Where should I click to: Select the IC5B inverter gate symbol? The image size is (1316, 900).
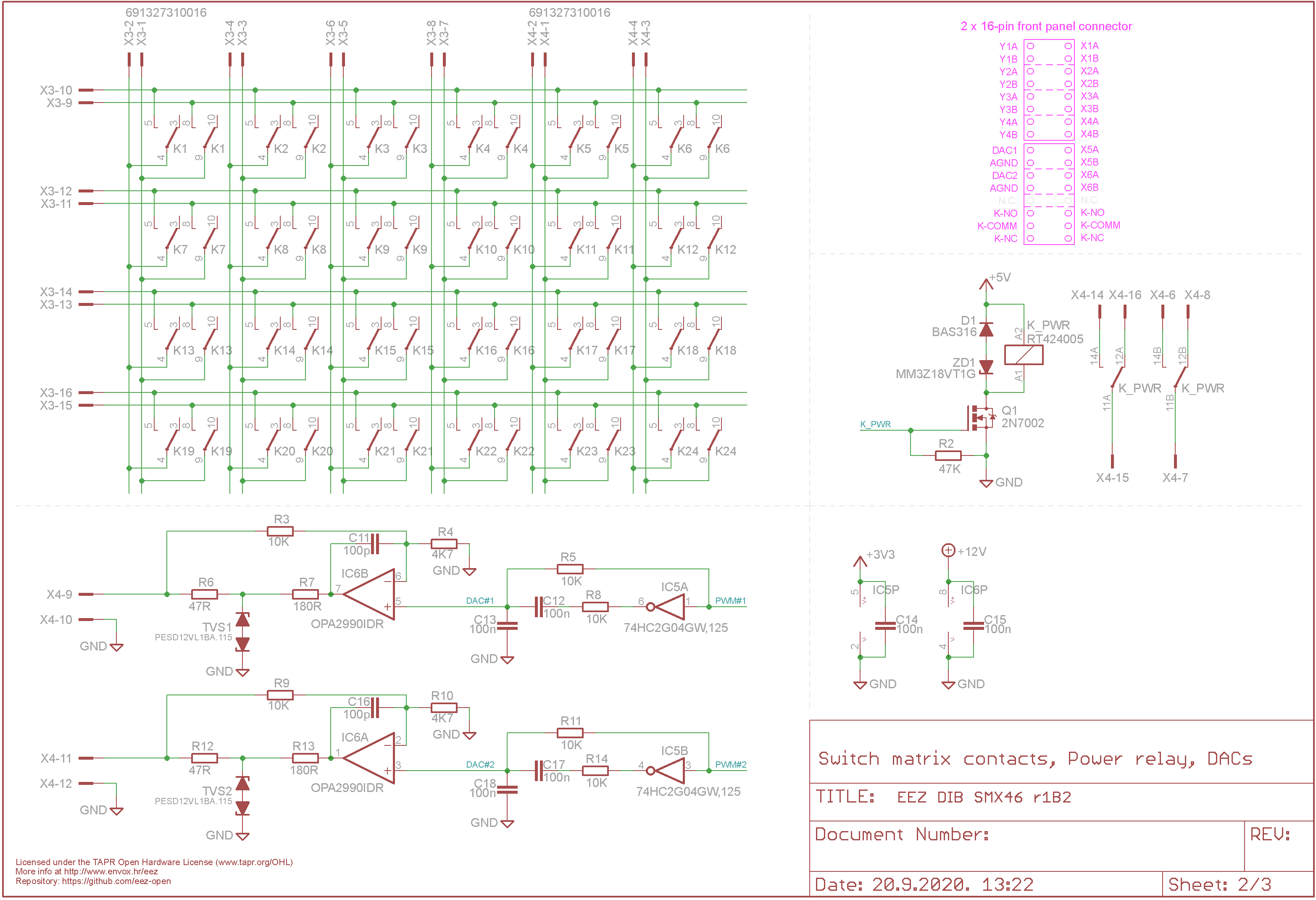click(x=666, y=770)
